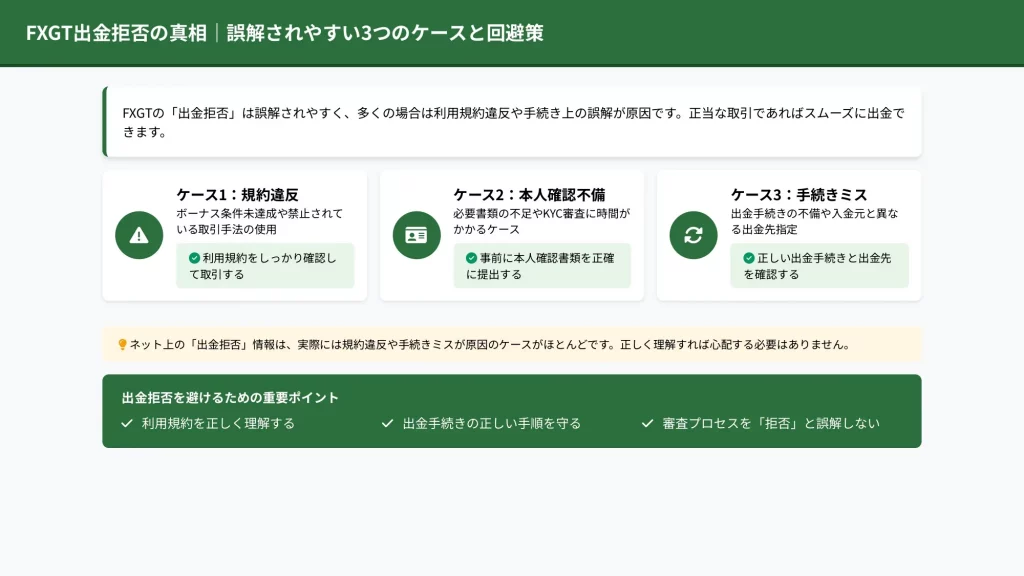Click the ケース2：本人確認不備 heading
The image size is (1024, 576).
click(529, 195)
